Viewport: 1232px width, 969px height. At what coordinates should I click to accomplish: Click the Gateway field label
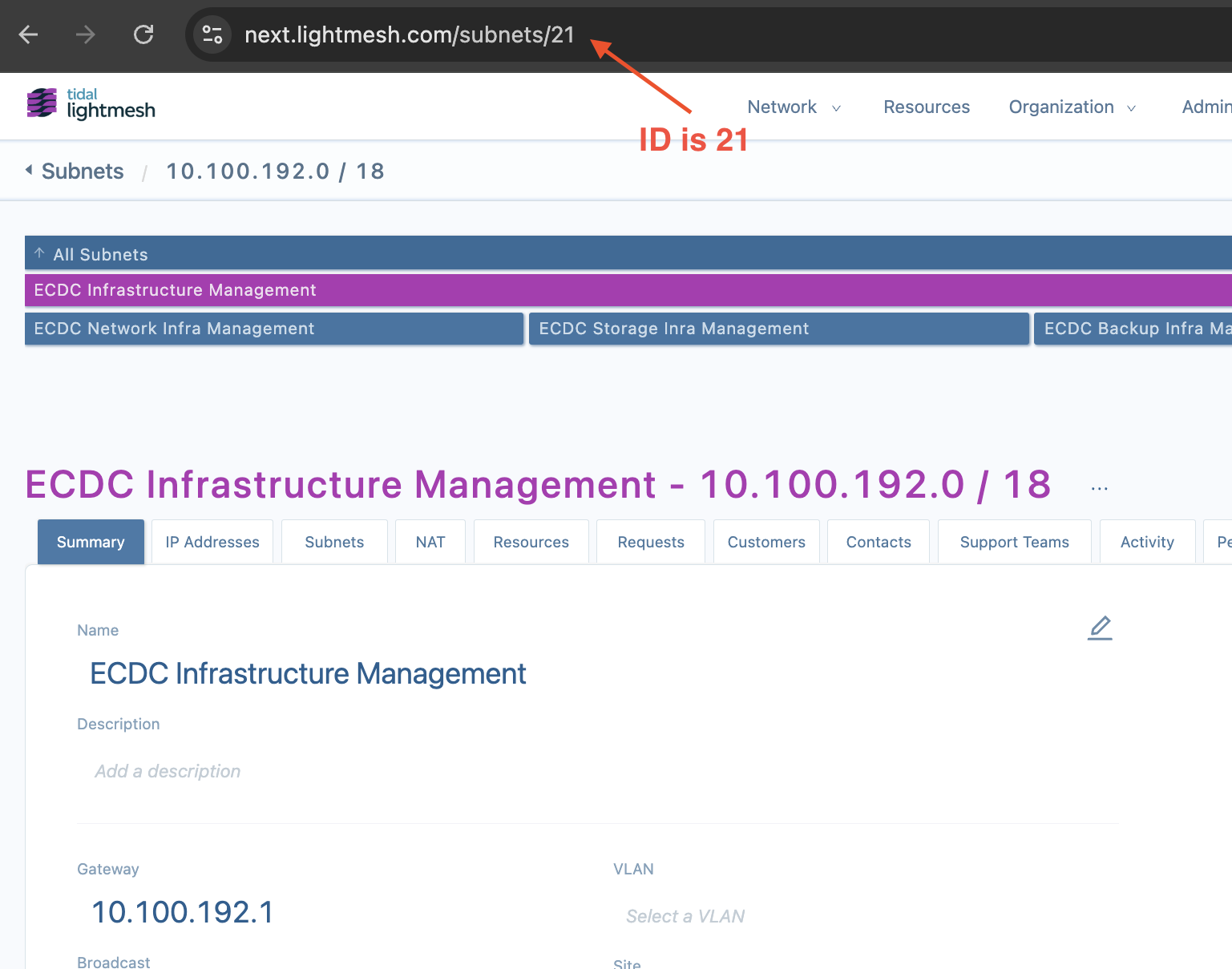click(108, 869)
